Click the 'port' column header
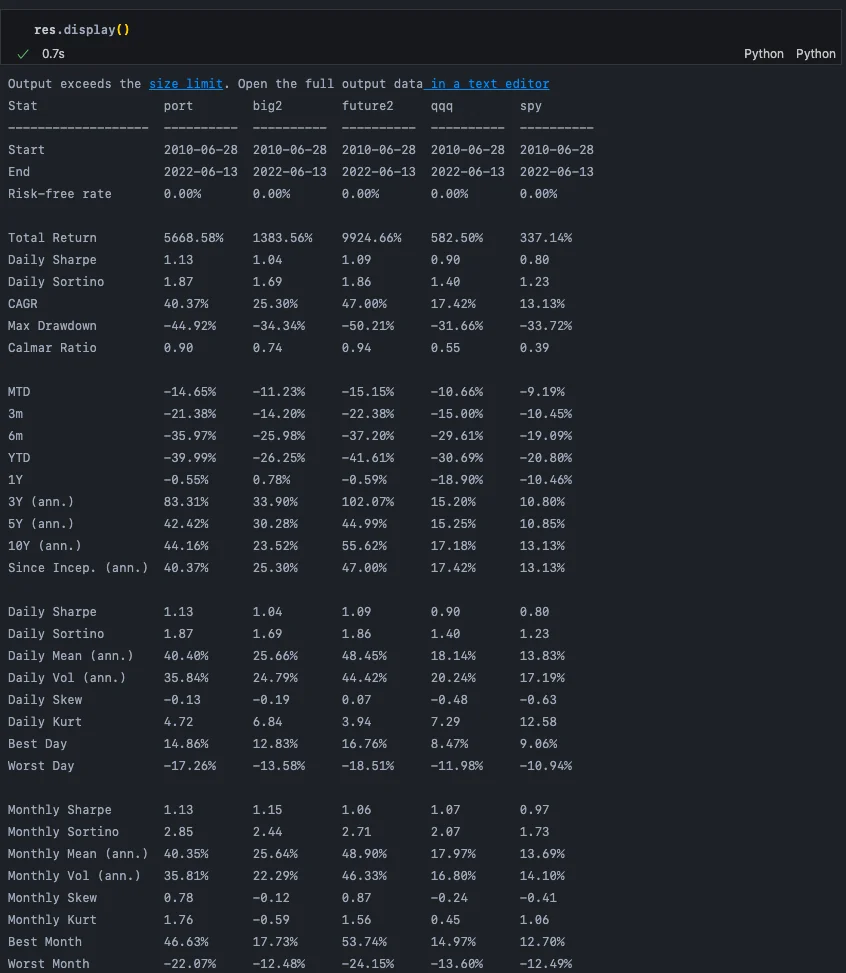The width and height of the screenshot is (846, 973). (179, 106)
